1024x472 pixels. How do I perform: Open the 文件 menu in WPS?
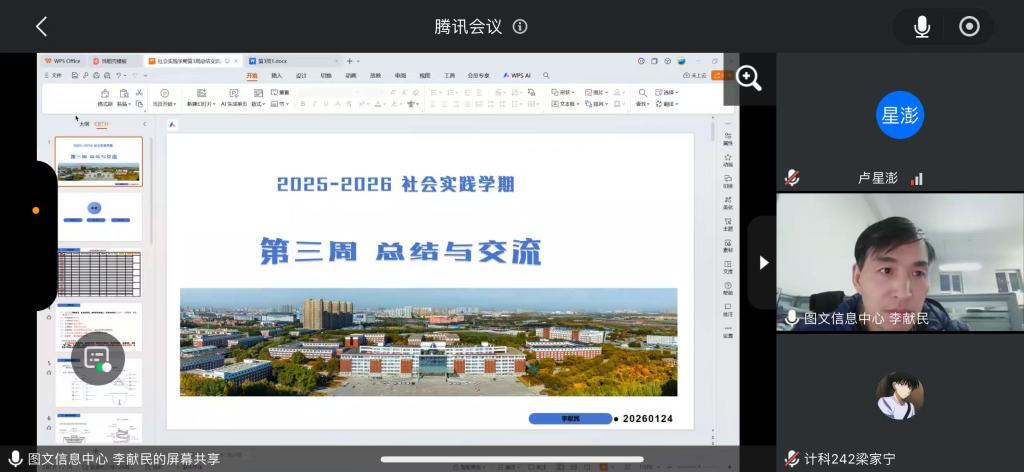[56, 75]
